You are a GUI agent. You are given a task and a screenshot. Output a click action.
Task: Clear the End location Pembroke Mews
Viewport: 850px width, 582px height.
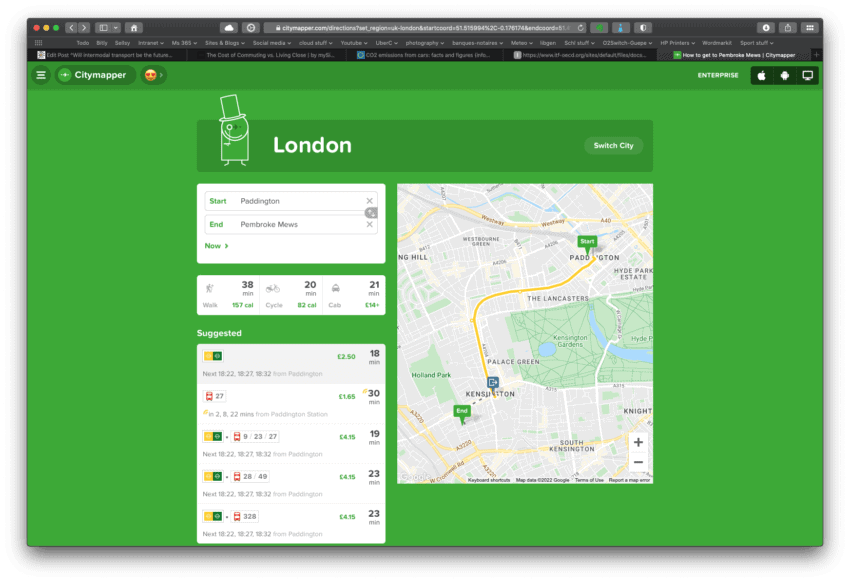pyautogui.click(x=369, y=224)
